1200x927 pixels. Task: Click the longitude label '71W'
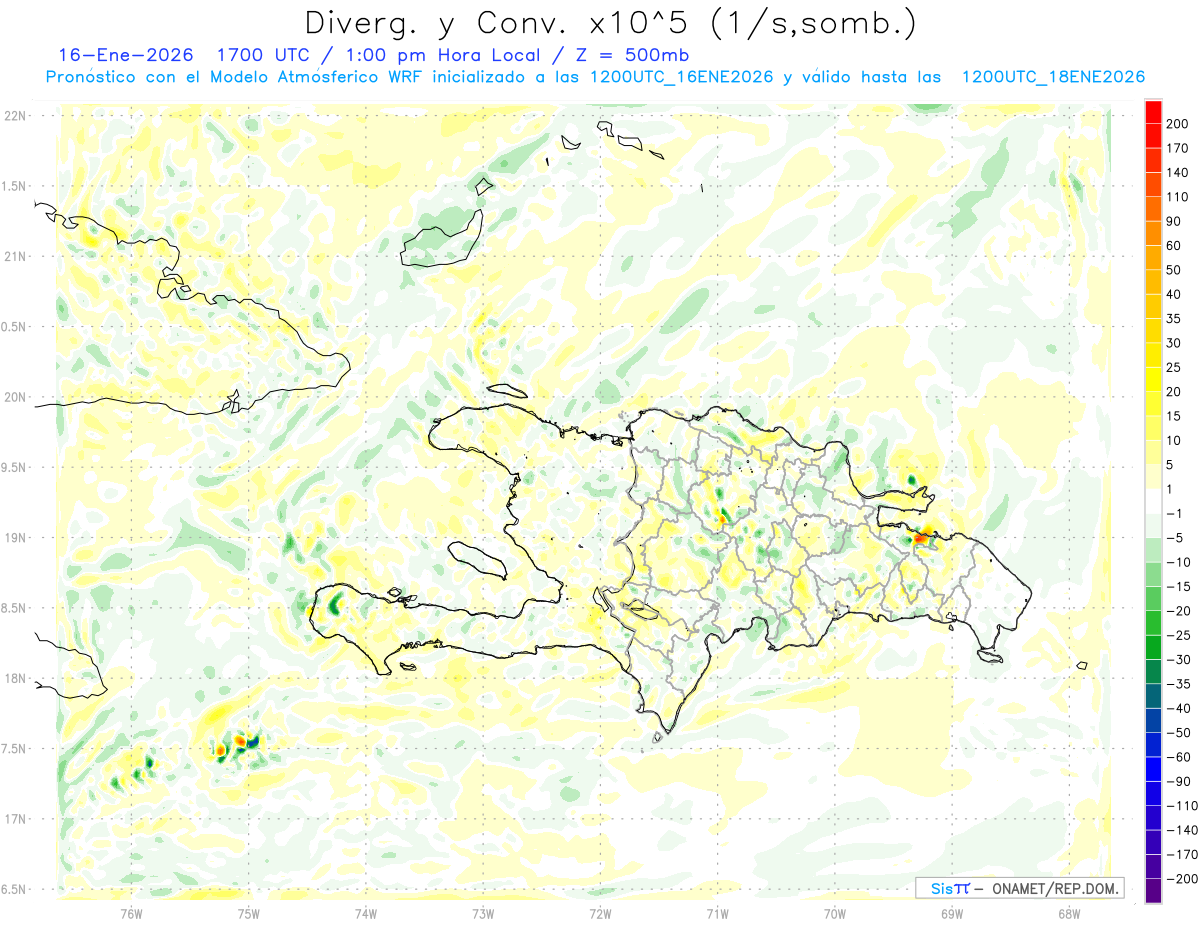717,913
